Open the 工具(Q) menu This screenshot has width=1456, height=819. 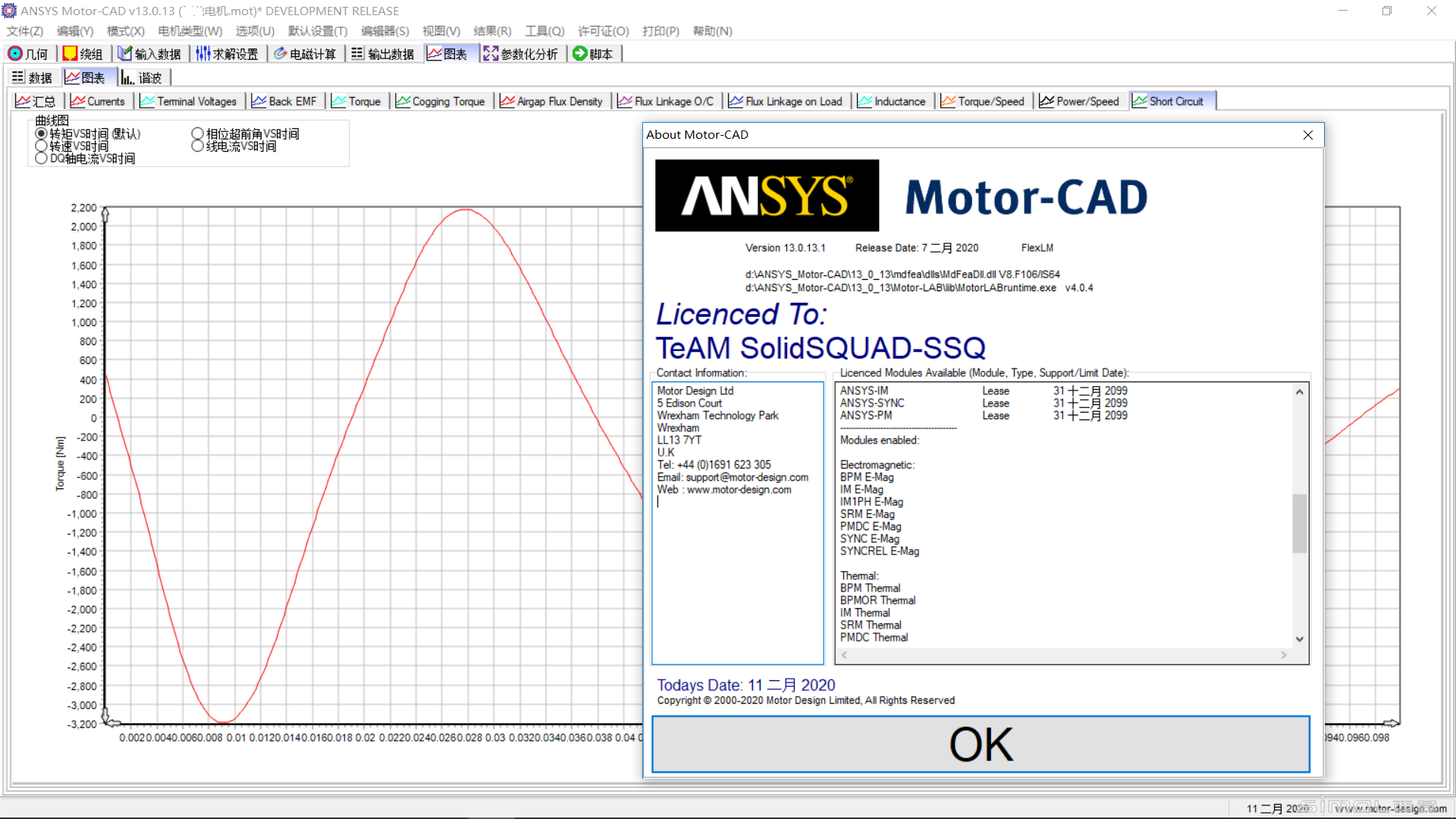[545, 31]
